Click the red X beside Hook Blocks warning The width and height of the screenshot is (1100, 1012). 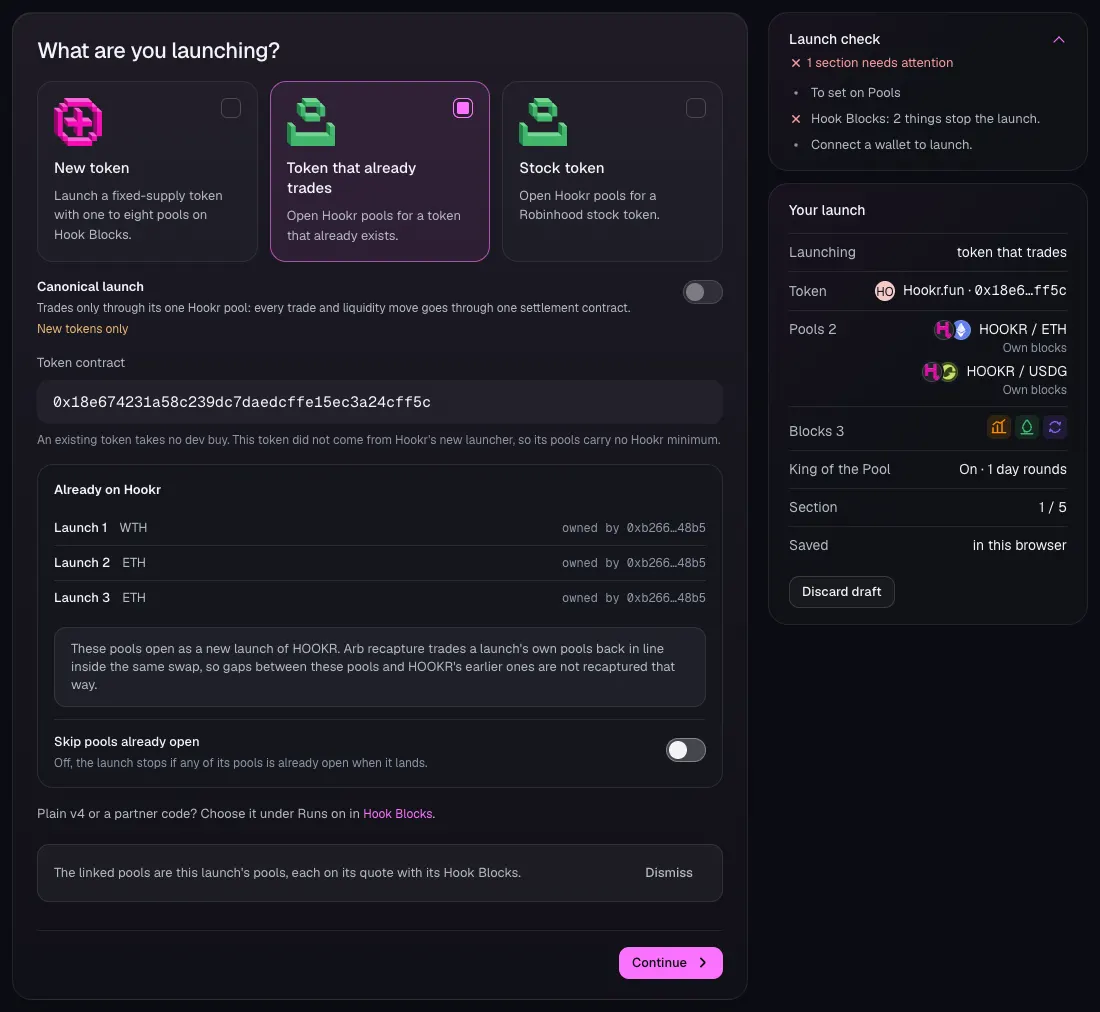coord(796,119)
